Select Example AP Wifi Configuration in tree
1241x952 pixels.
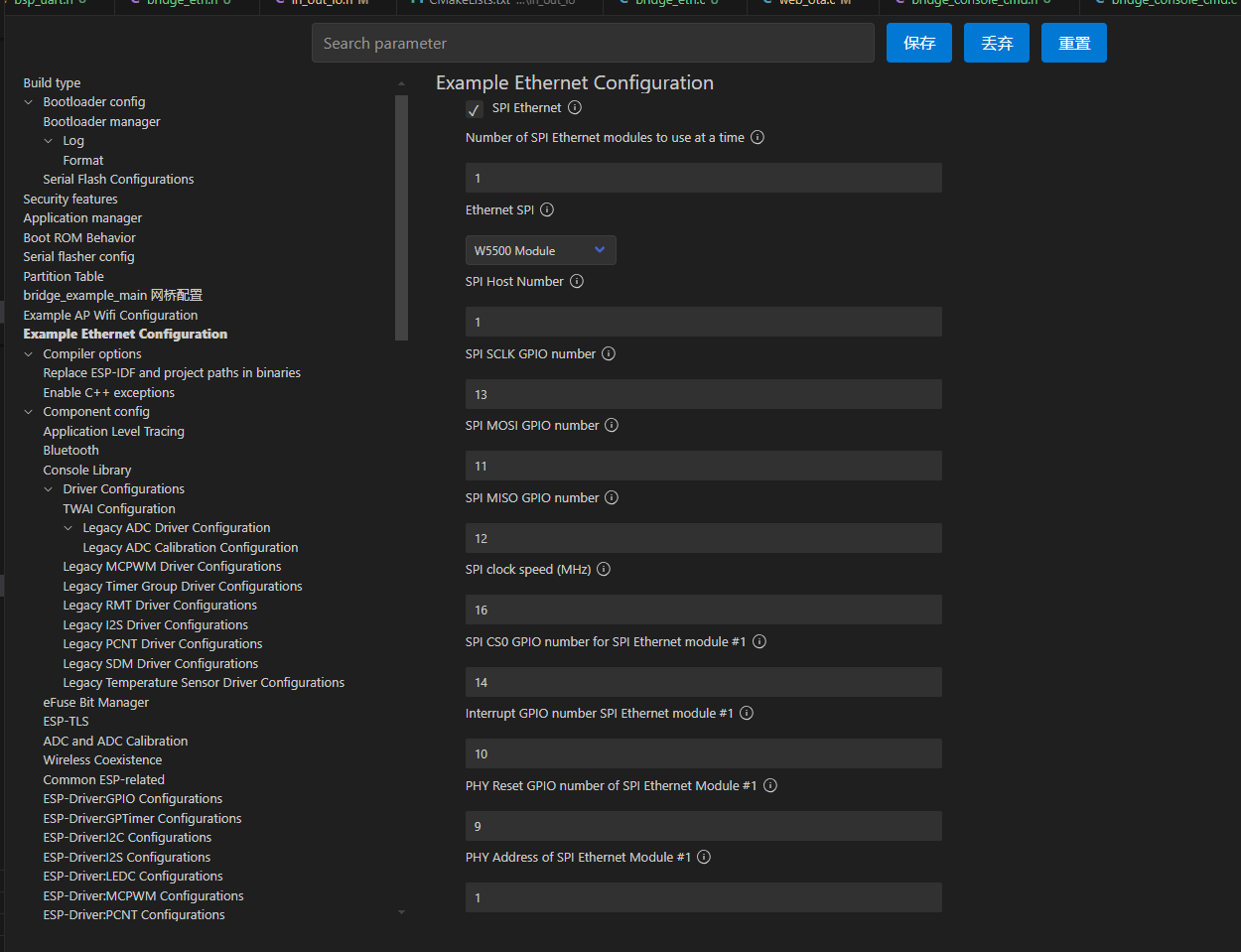click(x=110, y=316)
